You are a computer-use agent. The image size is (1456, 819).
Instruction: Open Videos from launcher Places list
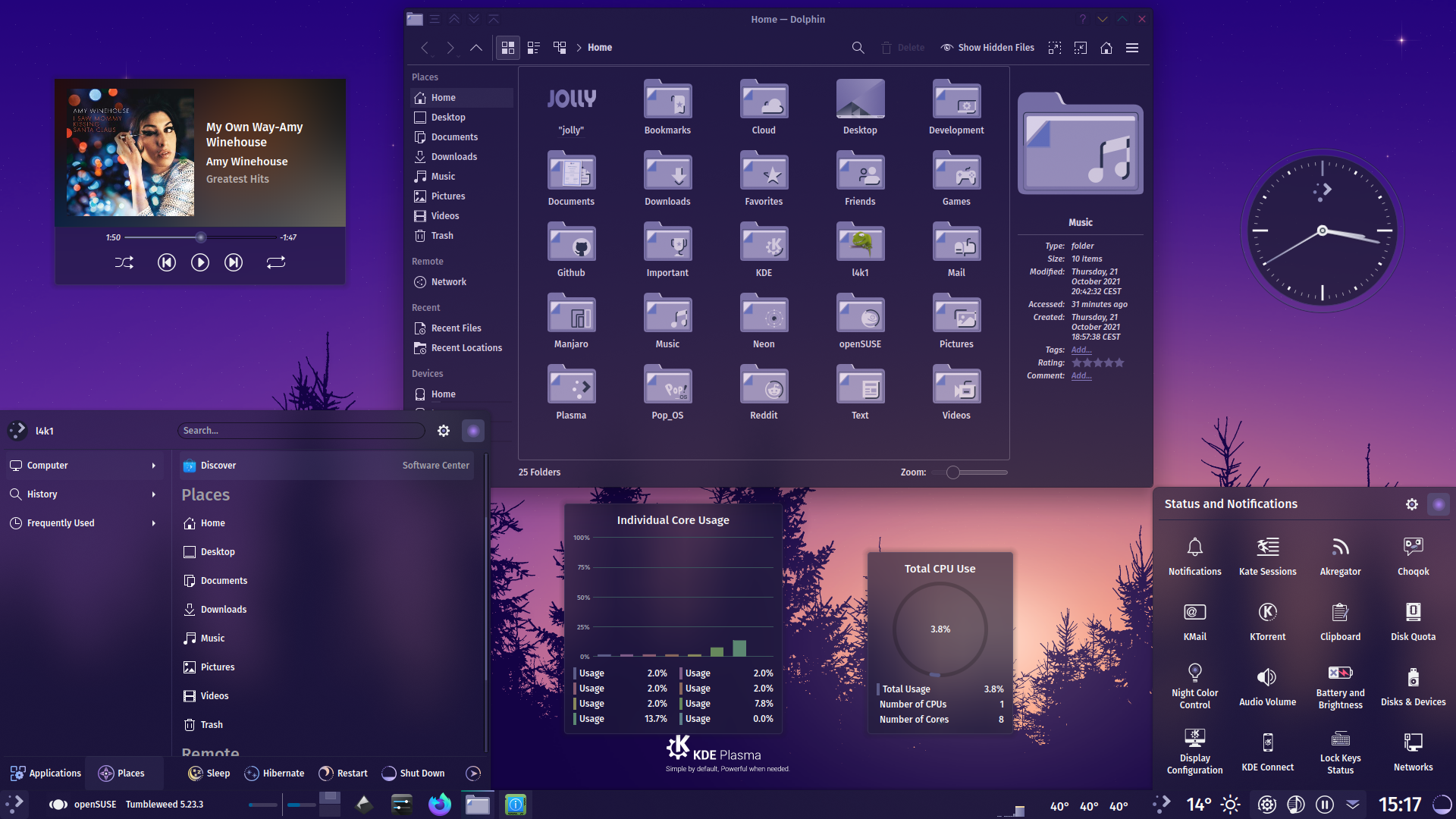point(327,696)
